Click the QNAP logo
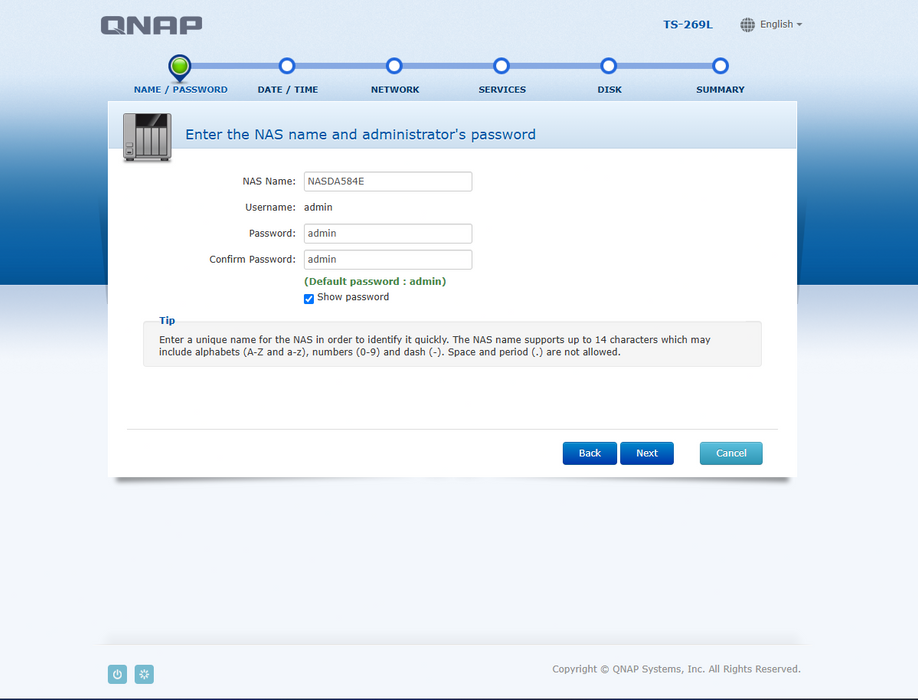This screenshot has width=918, height=700. coord(151,25)
